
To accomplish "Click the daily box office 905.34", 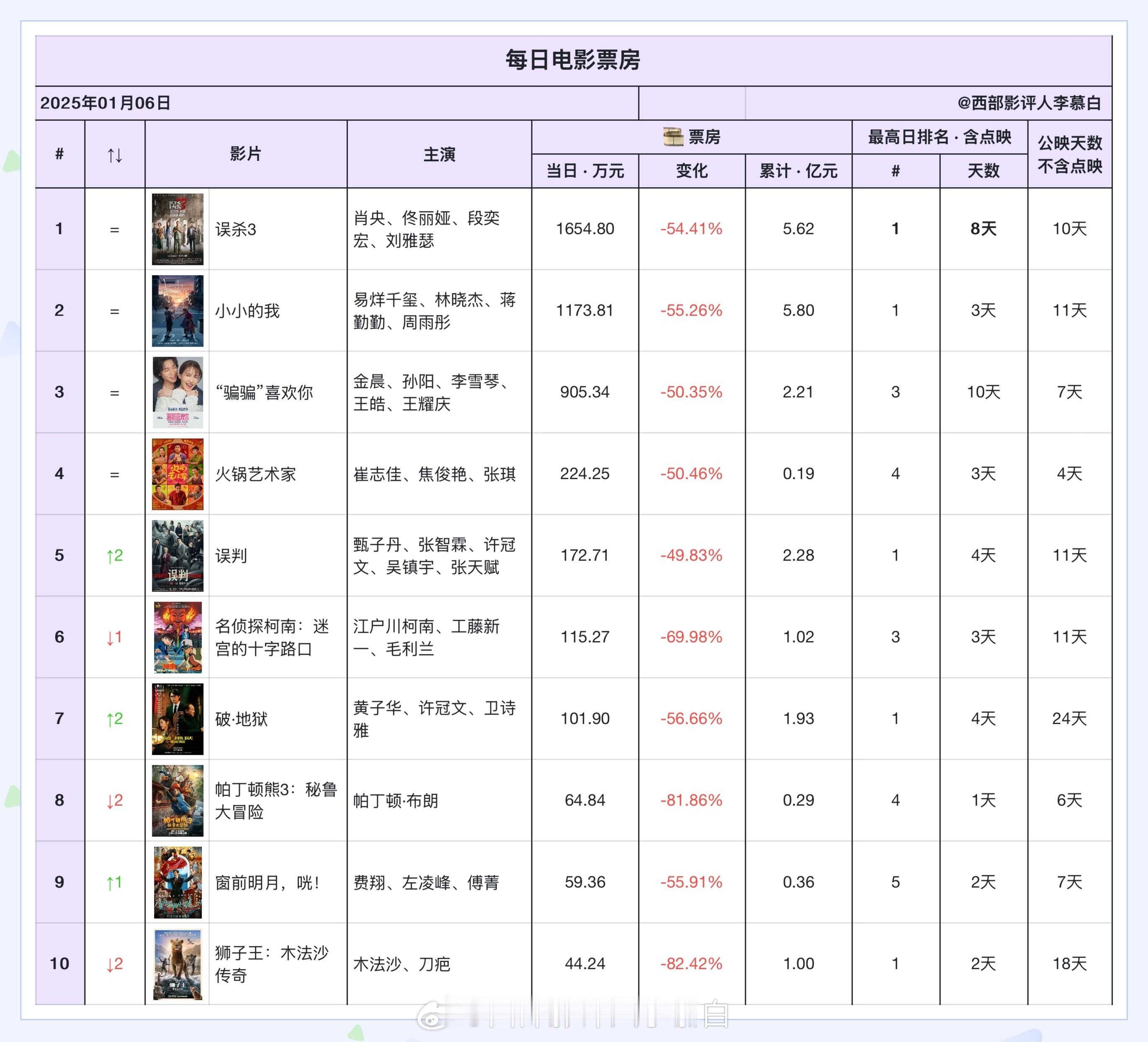I will tap(585, 392).
